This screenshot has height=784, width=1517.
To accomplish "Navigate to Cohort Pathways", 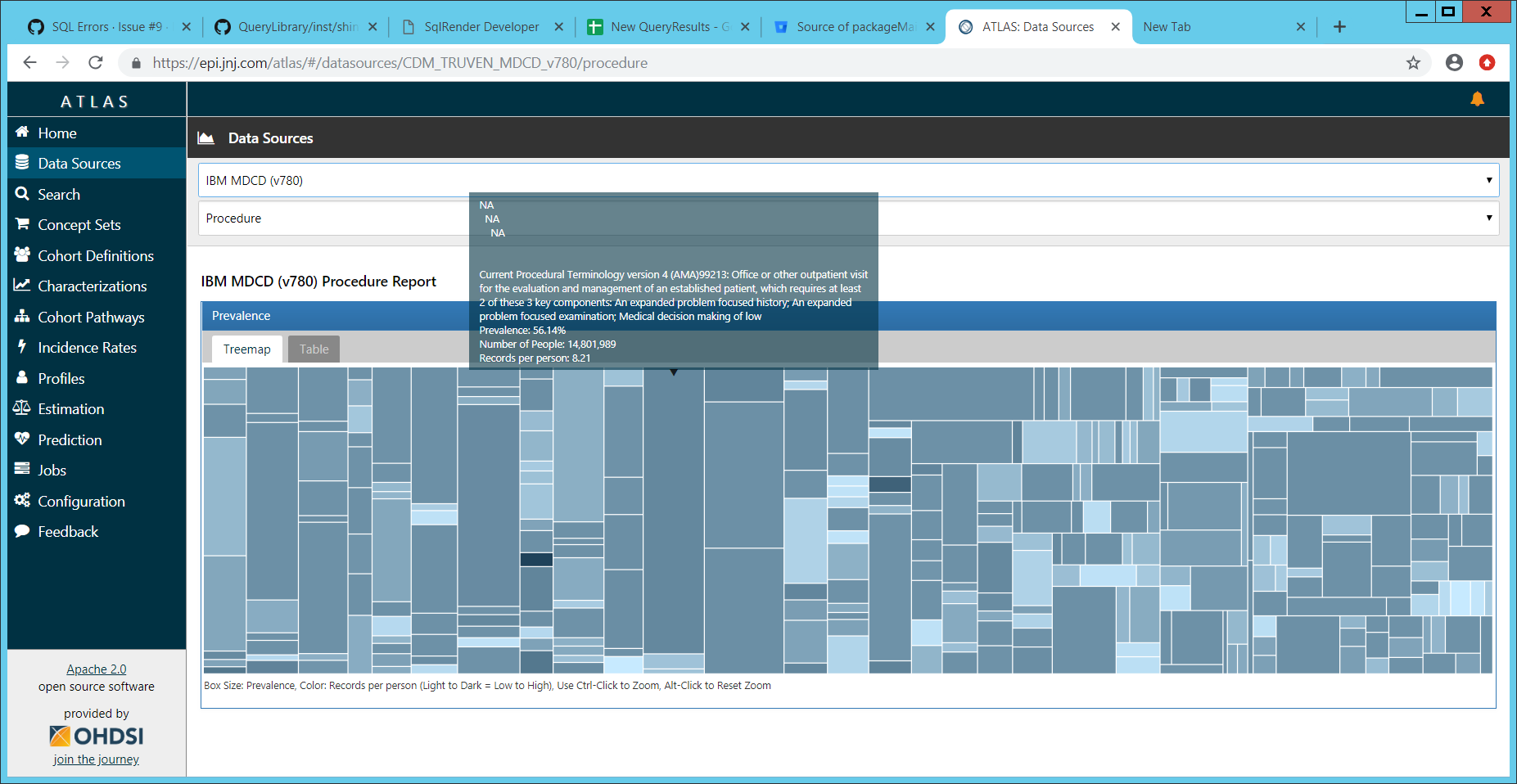I will [91, 317].
